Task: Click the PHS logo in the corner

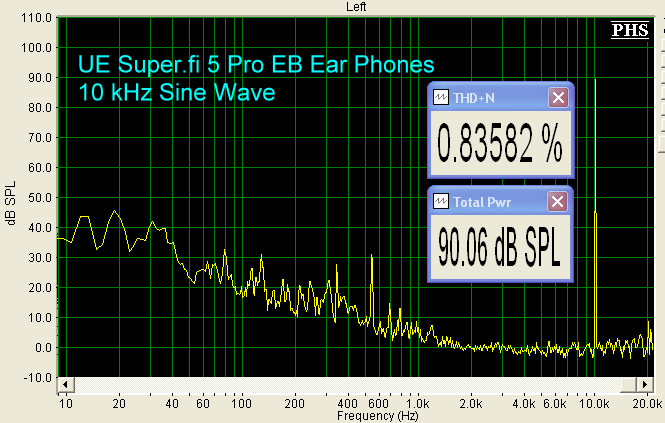Action: pyautogui.click(x=630, y=30)
